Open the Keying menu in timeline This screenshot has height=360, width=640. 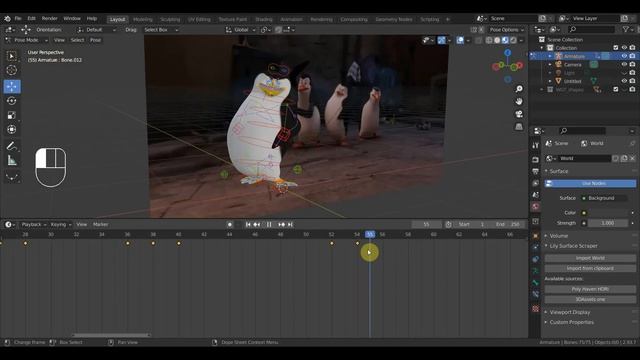(x=60, y=224)
